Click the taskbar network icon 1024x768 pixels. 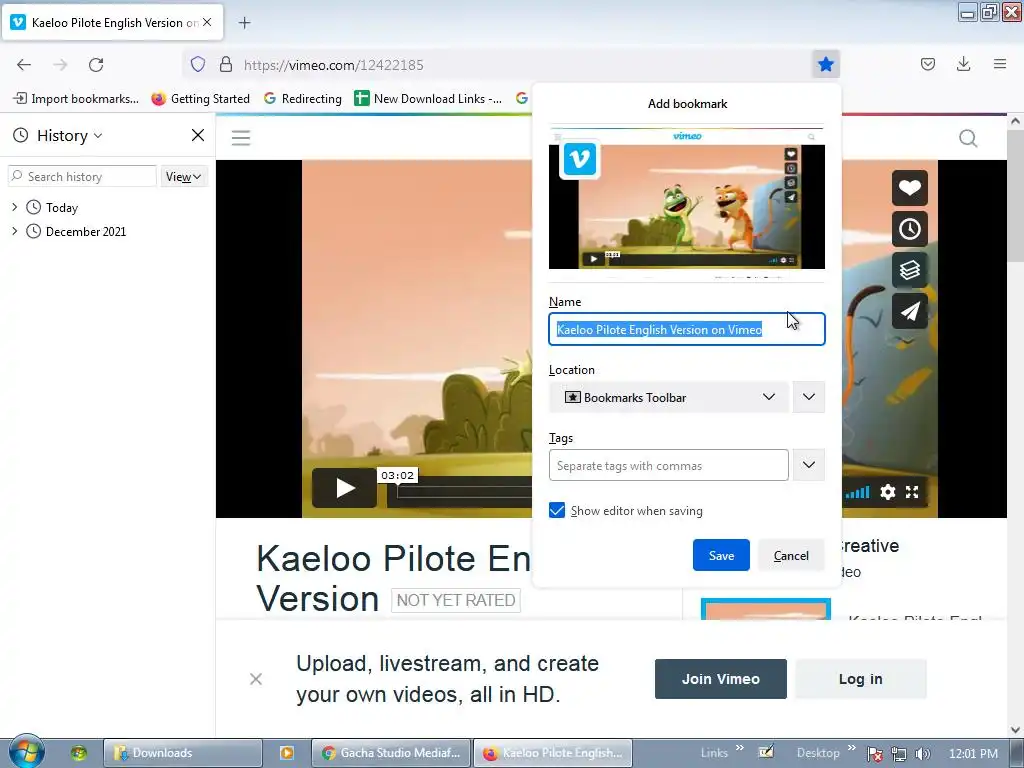[x=899, y=754]
